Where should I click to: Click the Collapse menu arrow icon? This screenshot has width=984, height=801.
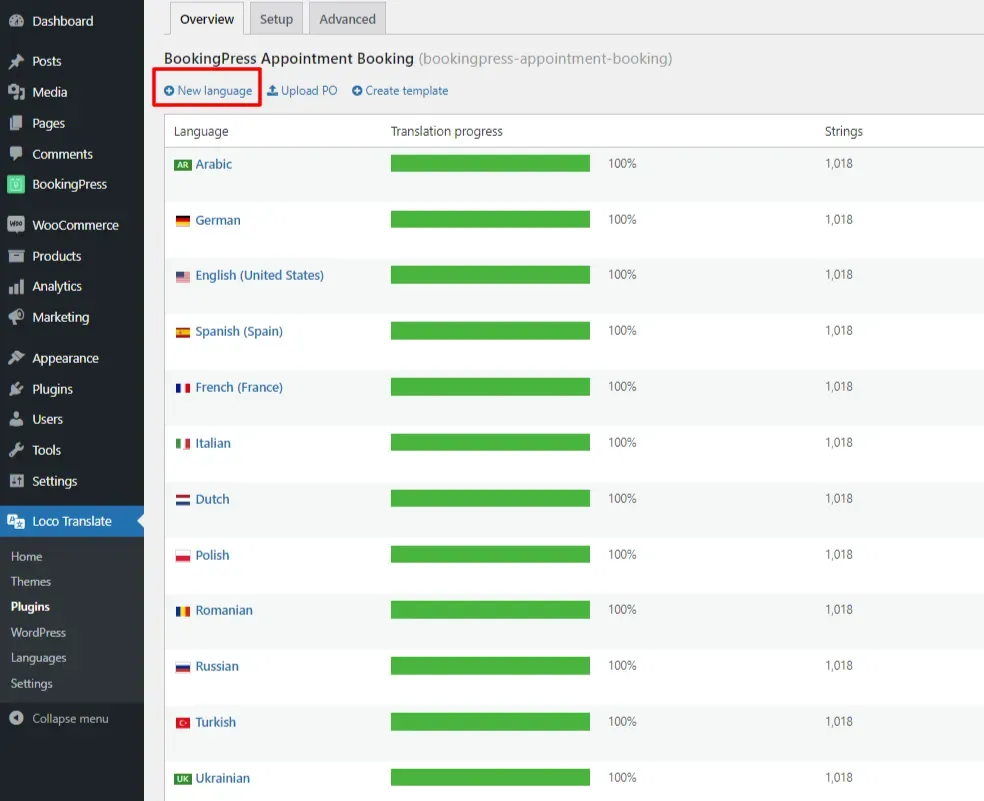(x=16, y=718)
